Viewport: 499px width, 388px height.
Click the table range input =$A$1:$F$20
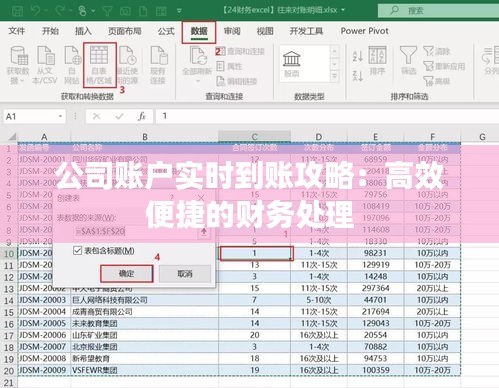click(x=136, y=231)
